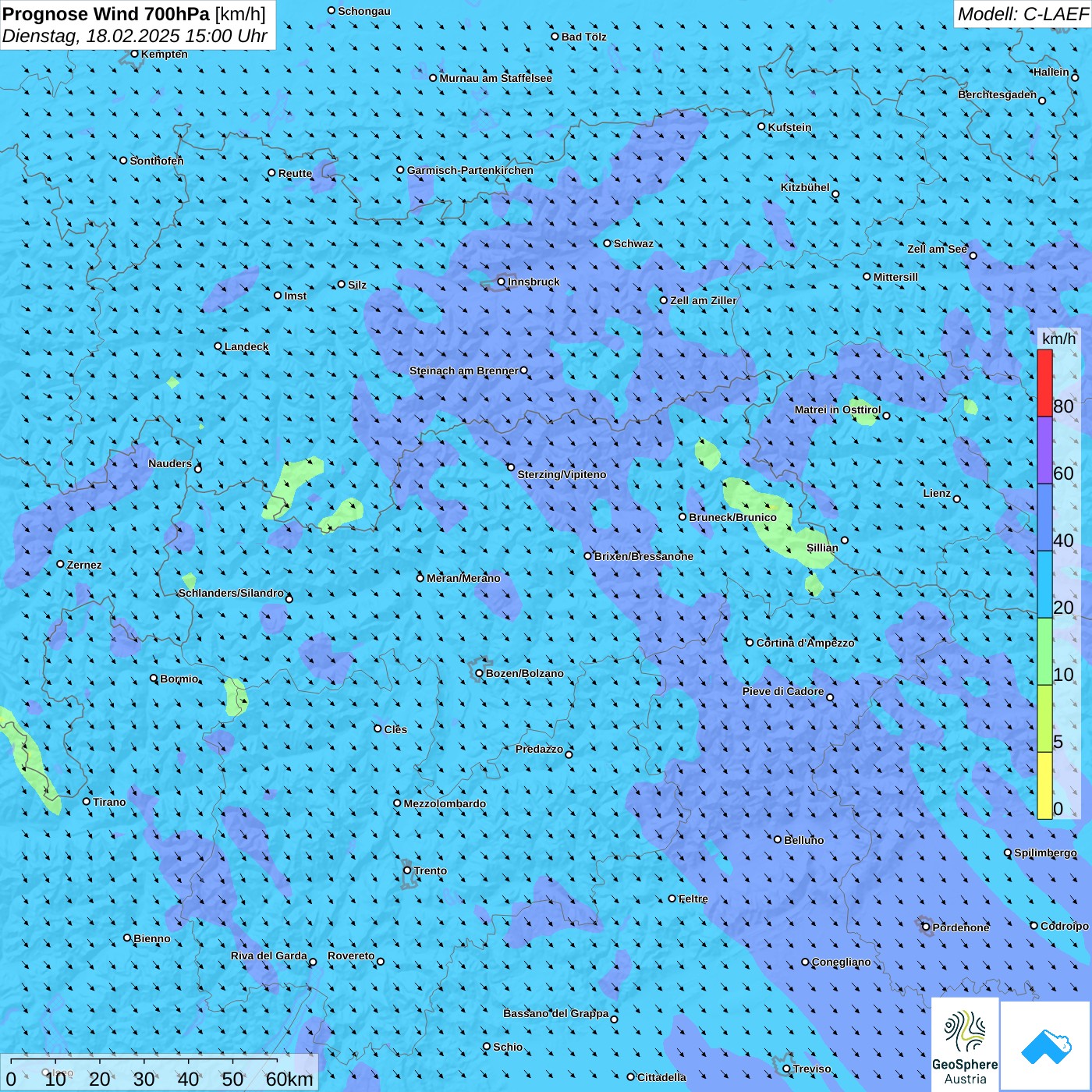Click the 'Prognose Wind 700hPa [km/h]' title
Image resolution: width=1092 pixels, height=1092 pixels.
[134, 14]
